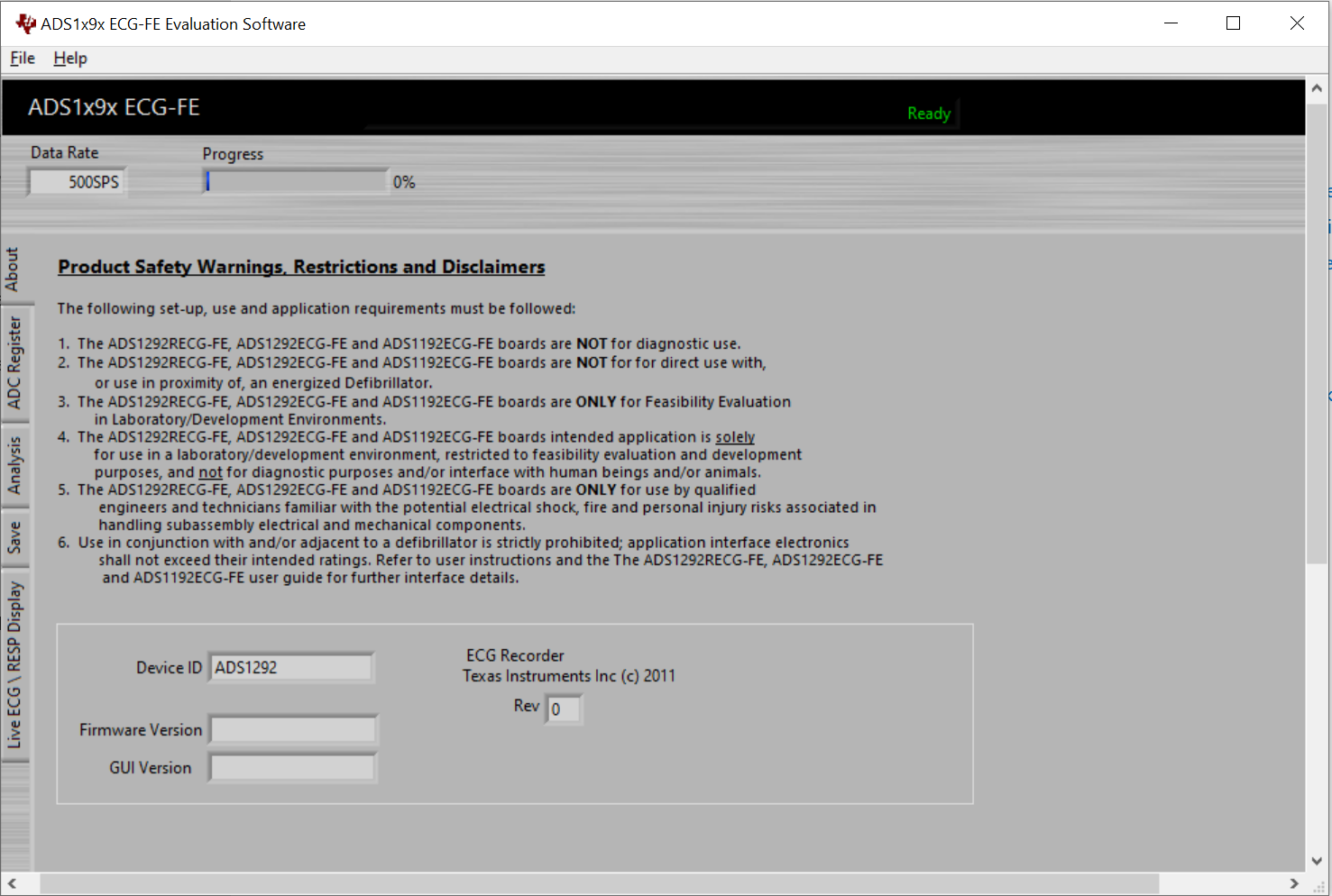Minimize the evaluation software window

(x=1171, y=23)
